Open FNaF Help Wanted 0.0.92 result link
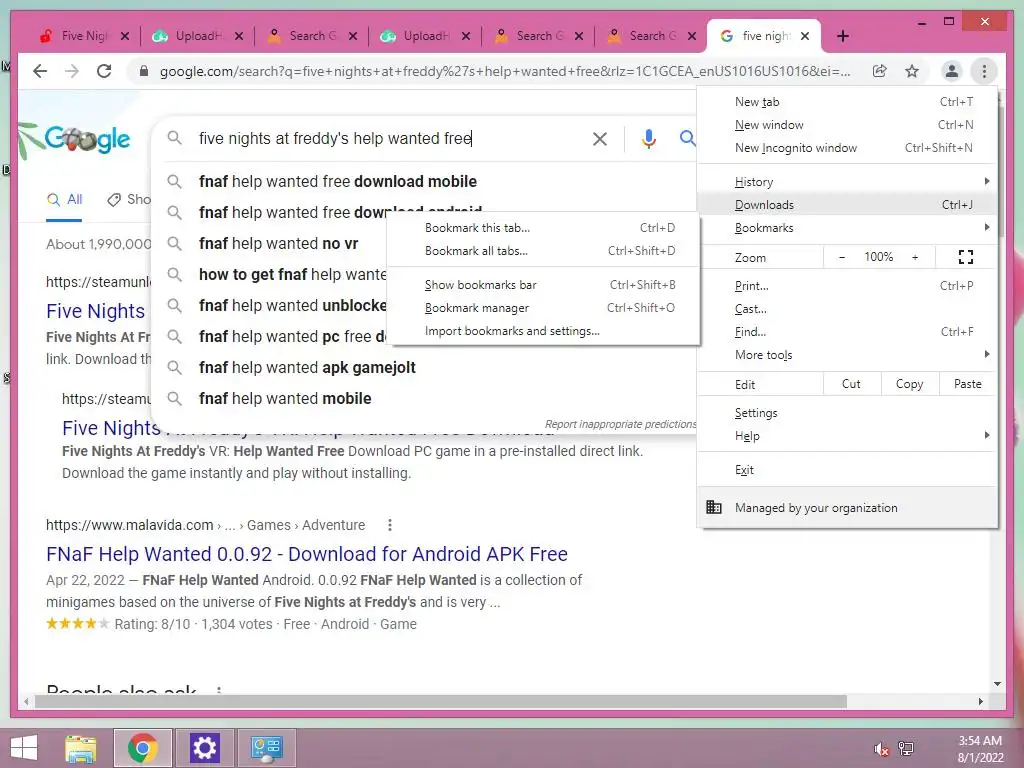The image size is (1024, 768). click(x=307, y=554)
